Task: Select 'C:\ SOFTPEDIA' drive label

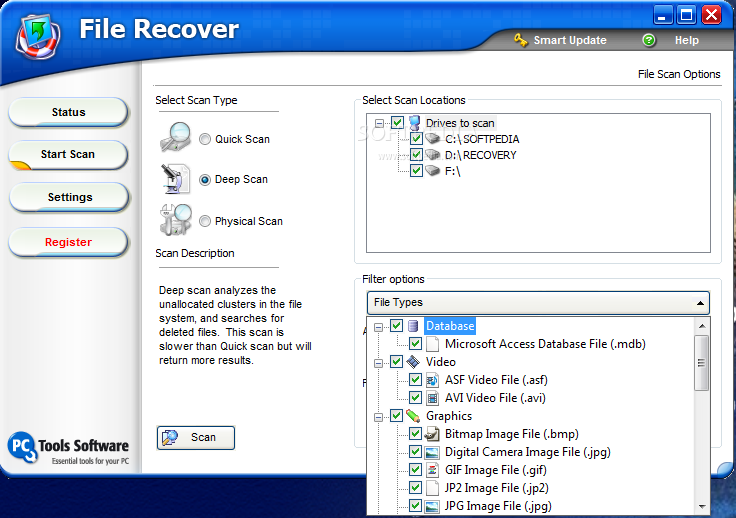Action: coord(482,139)
